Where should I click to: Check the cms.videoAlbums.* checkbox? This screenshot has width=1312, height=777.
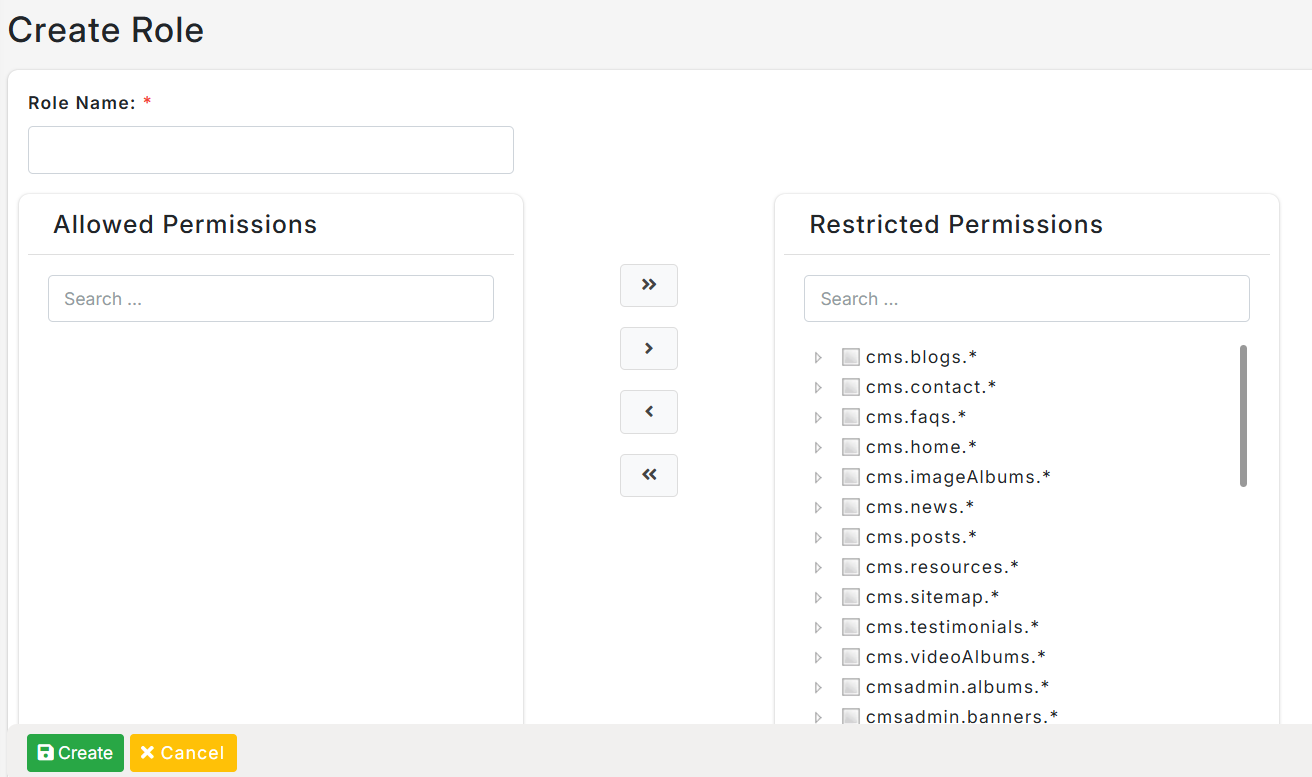tap(851, 657)
